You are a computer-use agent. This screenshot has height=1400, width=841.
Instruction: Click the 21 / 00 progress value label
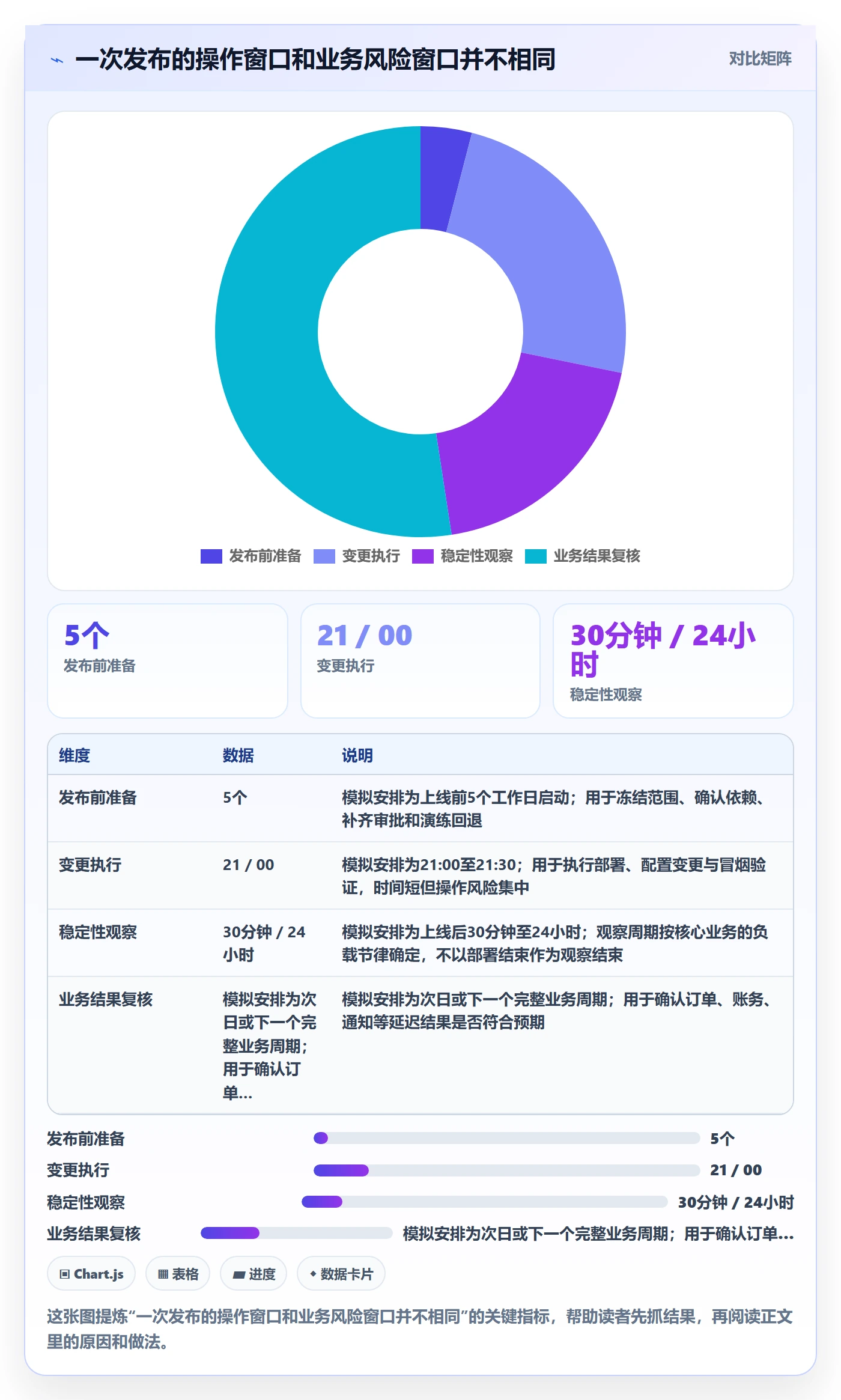pos(736,1170)
